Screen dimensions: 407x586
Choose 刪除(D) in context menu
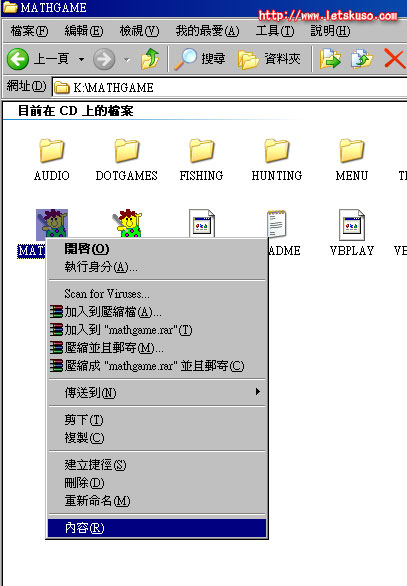[157, 482]
